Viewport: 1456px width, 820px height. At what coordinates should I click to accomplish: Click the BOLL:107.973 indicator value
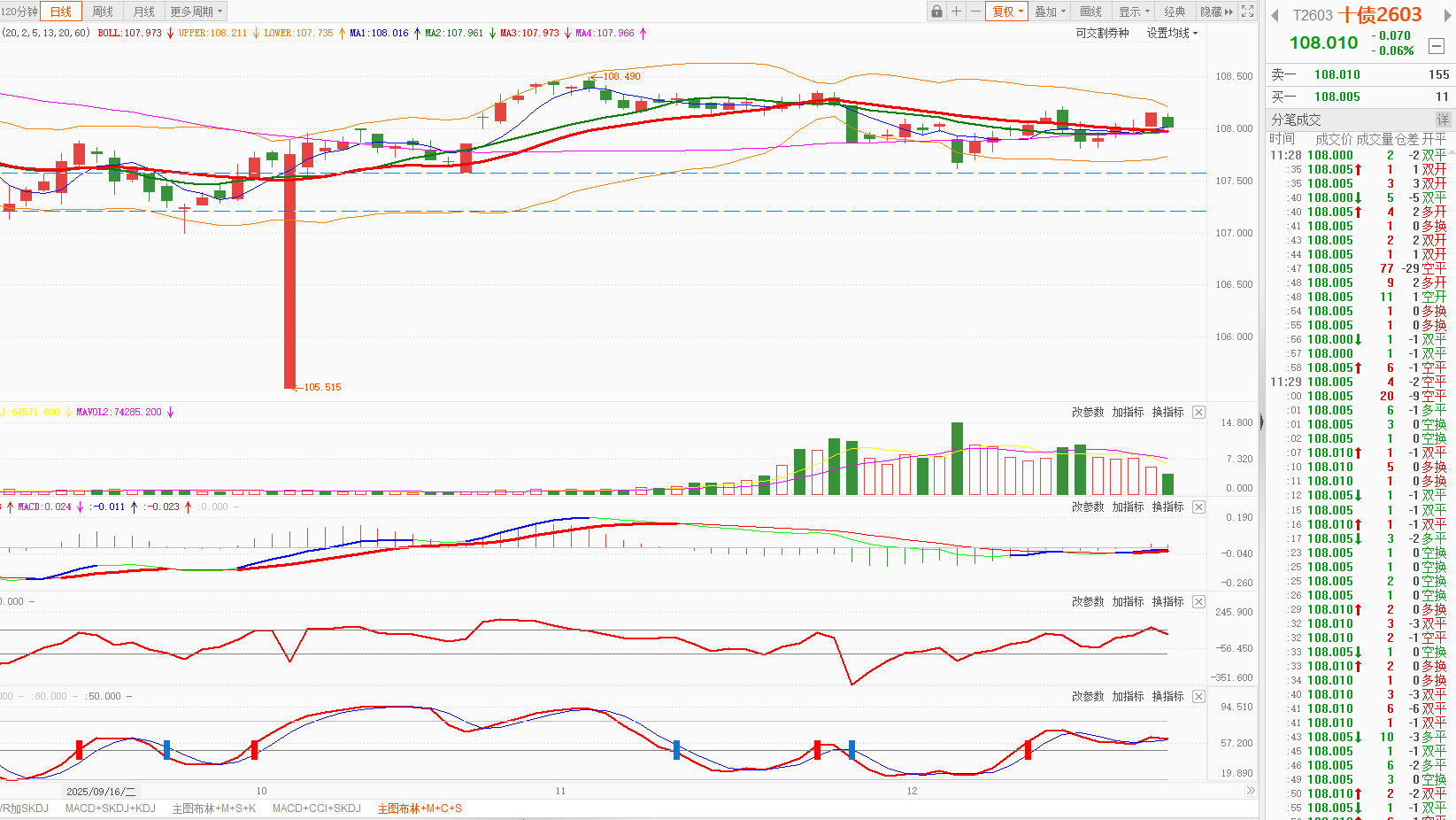(130, 33)
